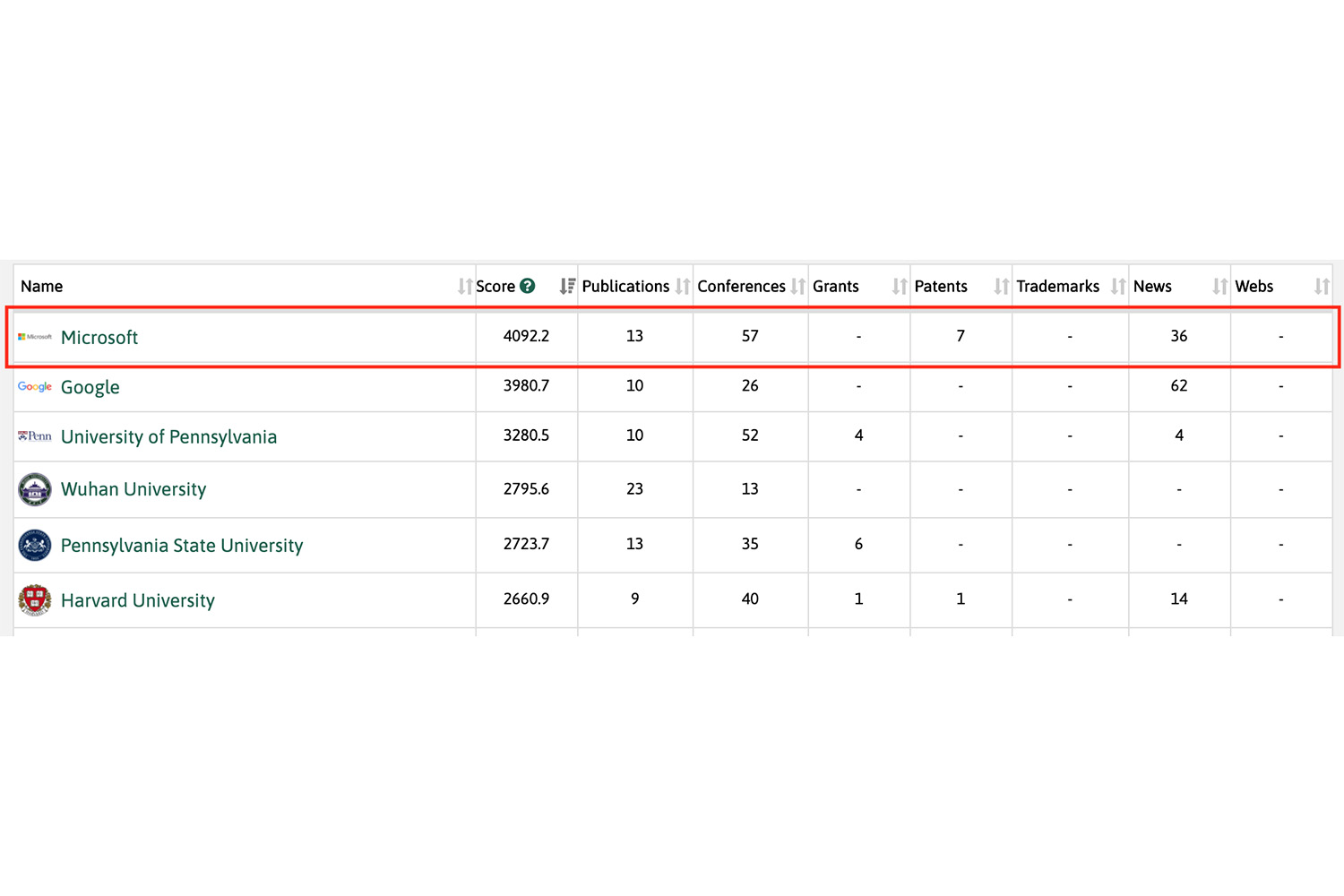Click Harvard University's Grants count 1

pos(859,599)
